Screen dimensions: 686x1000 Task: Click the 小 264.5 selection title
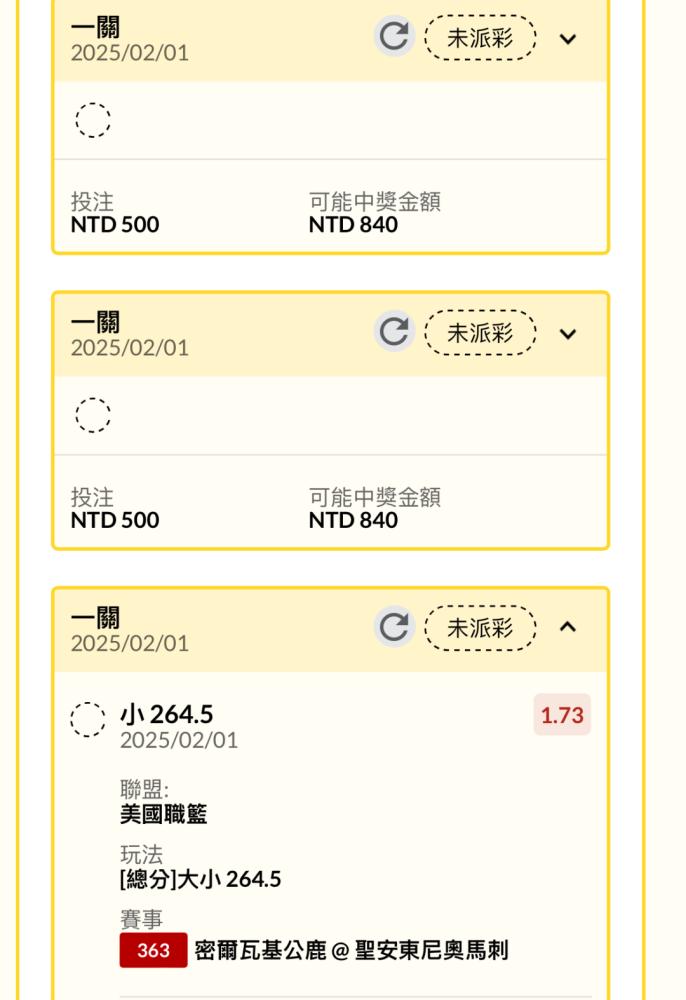[x=166, y=714]
